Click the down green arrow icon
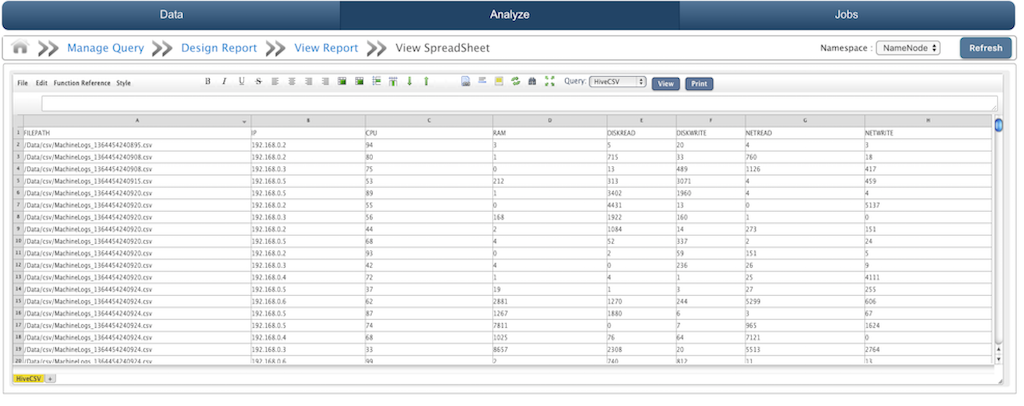Image resolution: width=1024 pixels, height=406 pixels. (x=409, y=82)
